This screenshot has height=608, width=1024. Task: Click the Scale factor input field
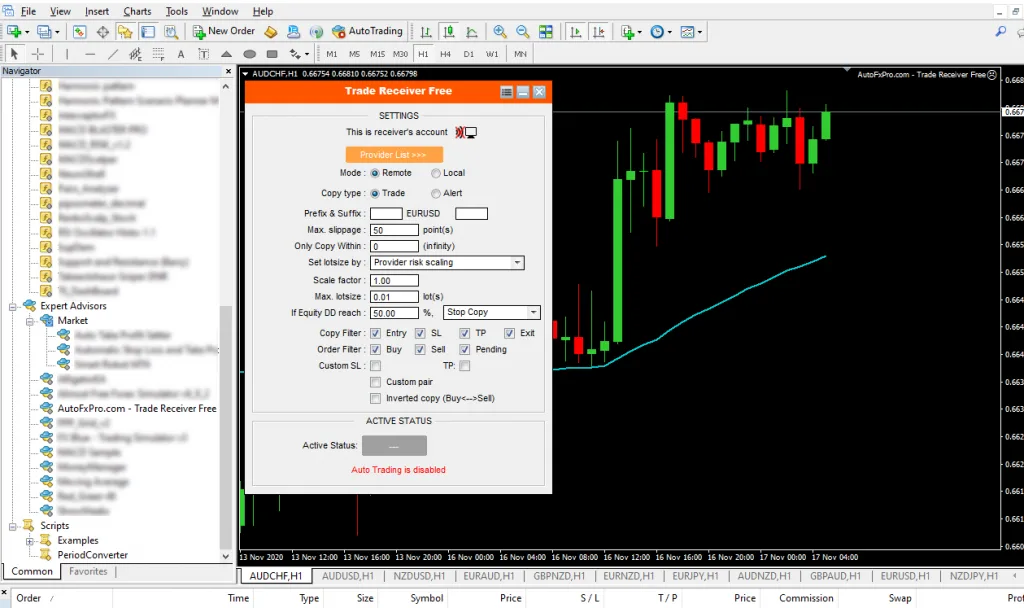[x=394, y=280]
